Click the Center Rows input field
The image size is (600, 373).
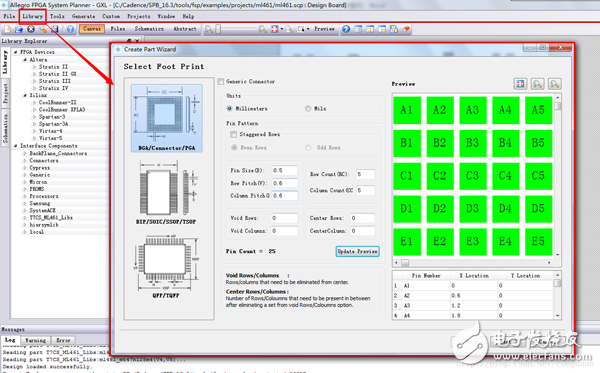point(363,218)
